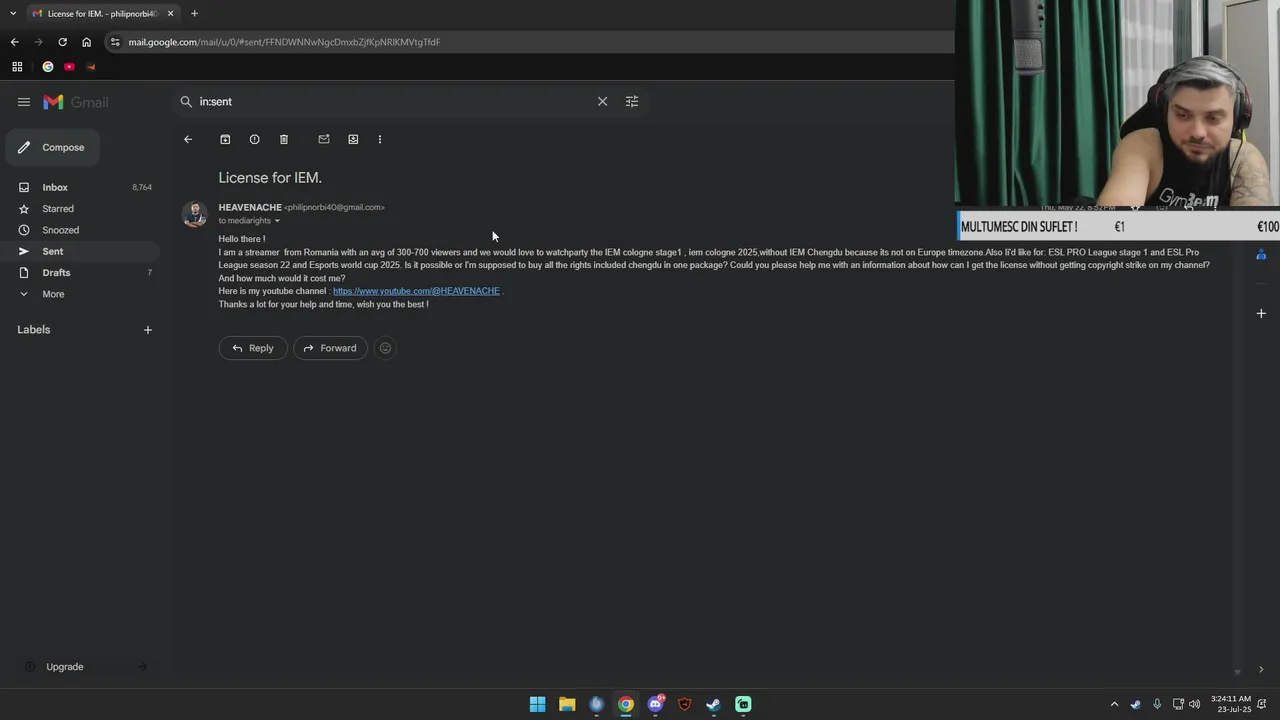This screenshot has width=1280, height=720.
Task: Click the search mail input field
Action: coord(395,101)
